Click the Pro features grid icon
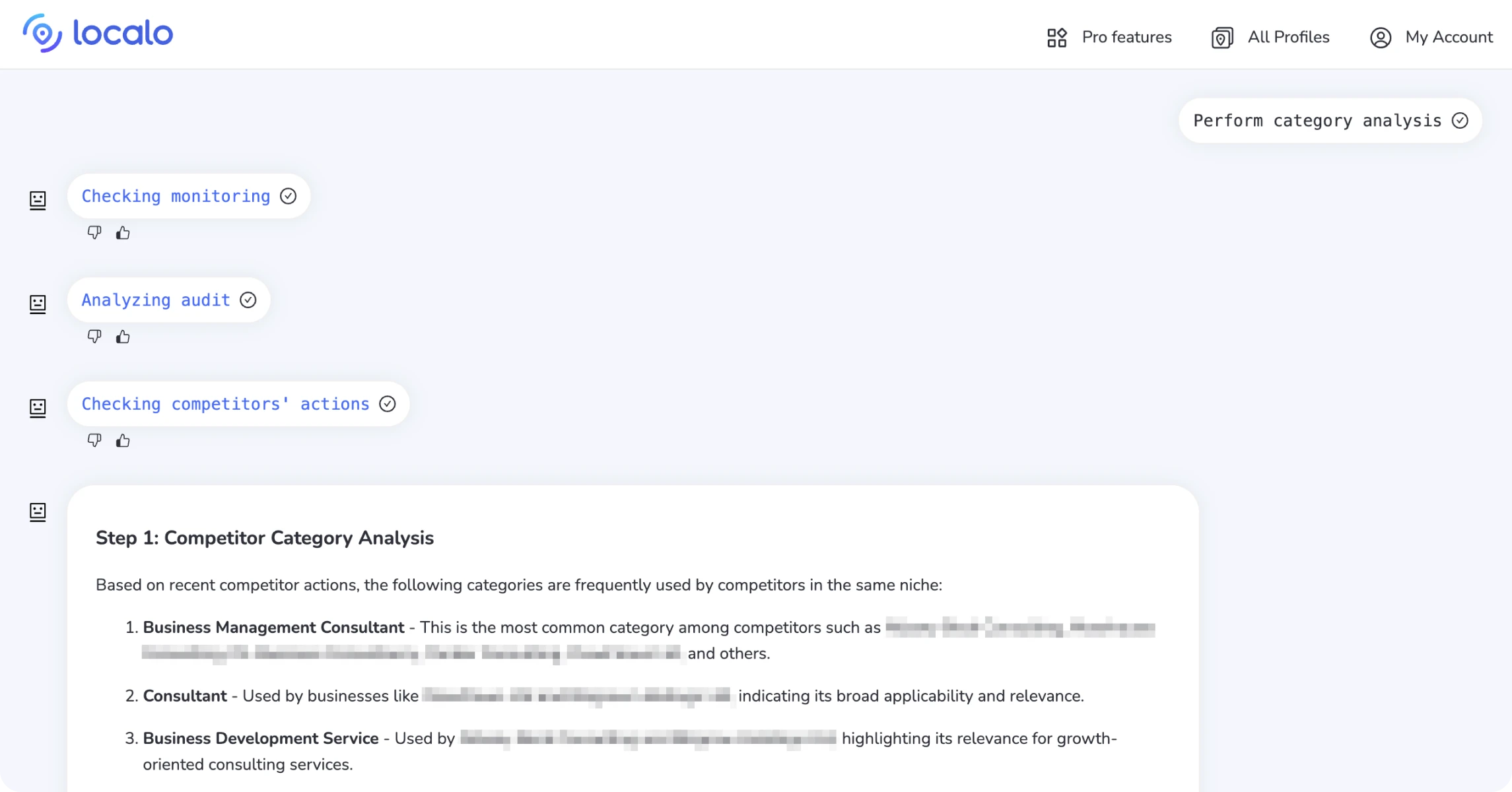Viewport: 1512px width, 792px height. pyautogui.click(x=1056, y=37)
